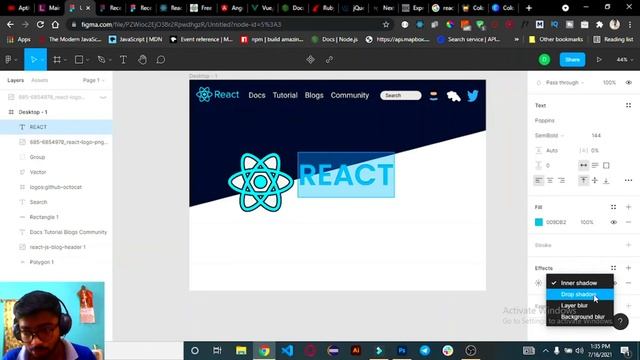Image resolution: width=640 pixels, height=360 pixels.
Task: Select the Comment tool
Action: (161, 60)
